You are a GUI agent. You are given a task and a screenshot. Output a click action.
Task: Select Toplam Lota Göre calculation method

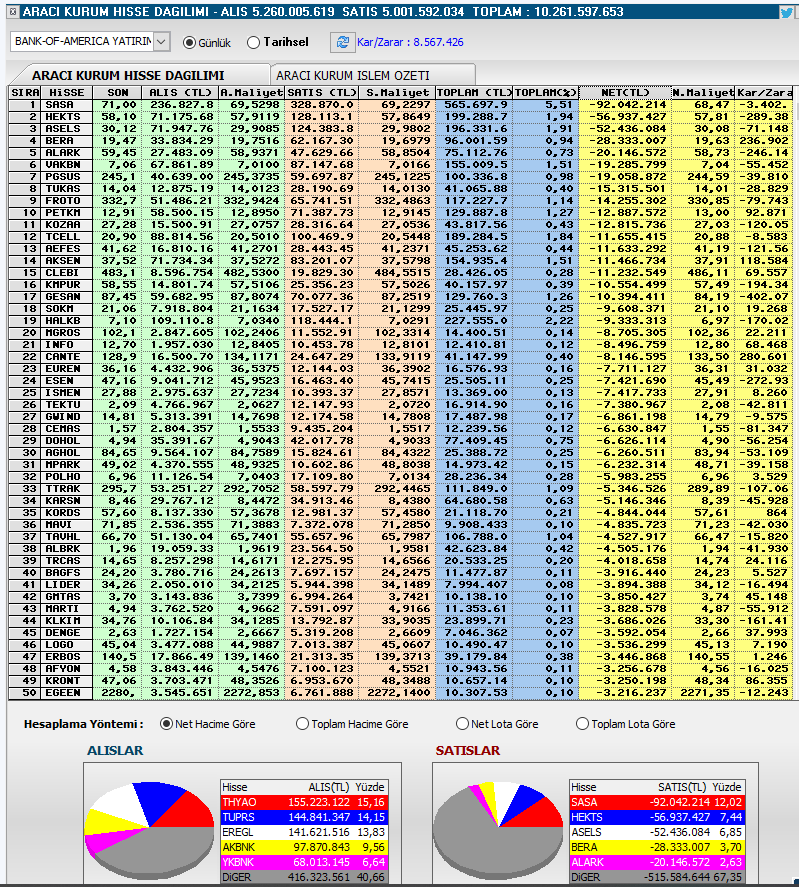pos(582,724)
